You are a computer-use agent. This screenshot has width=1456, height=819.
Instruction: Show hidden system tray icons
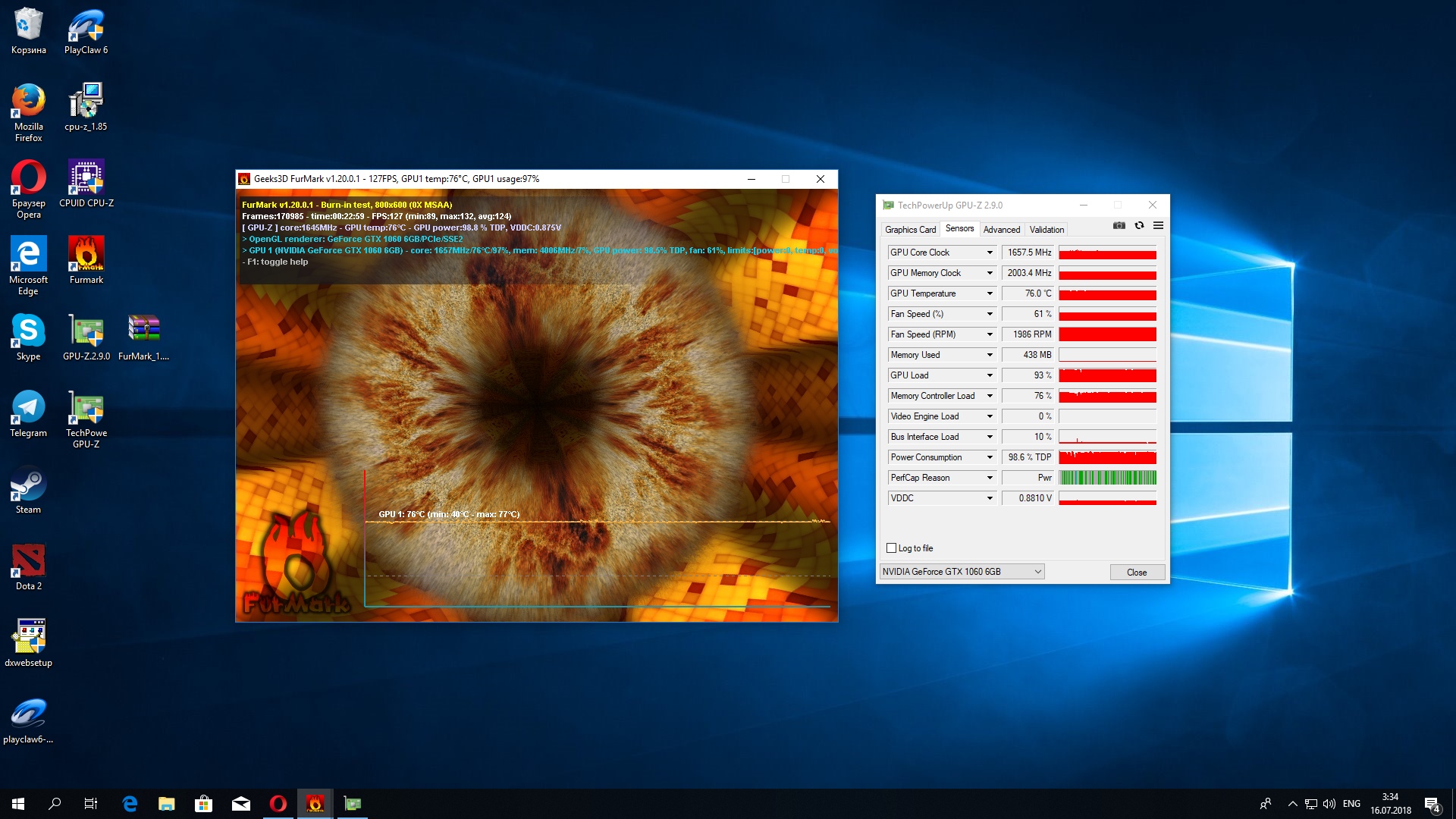coord(1292,804)
